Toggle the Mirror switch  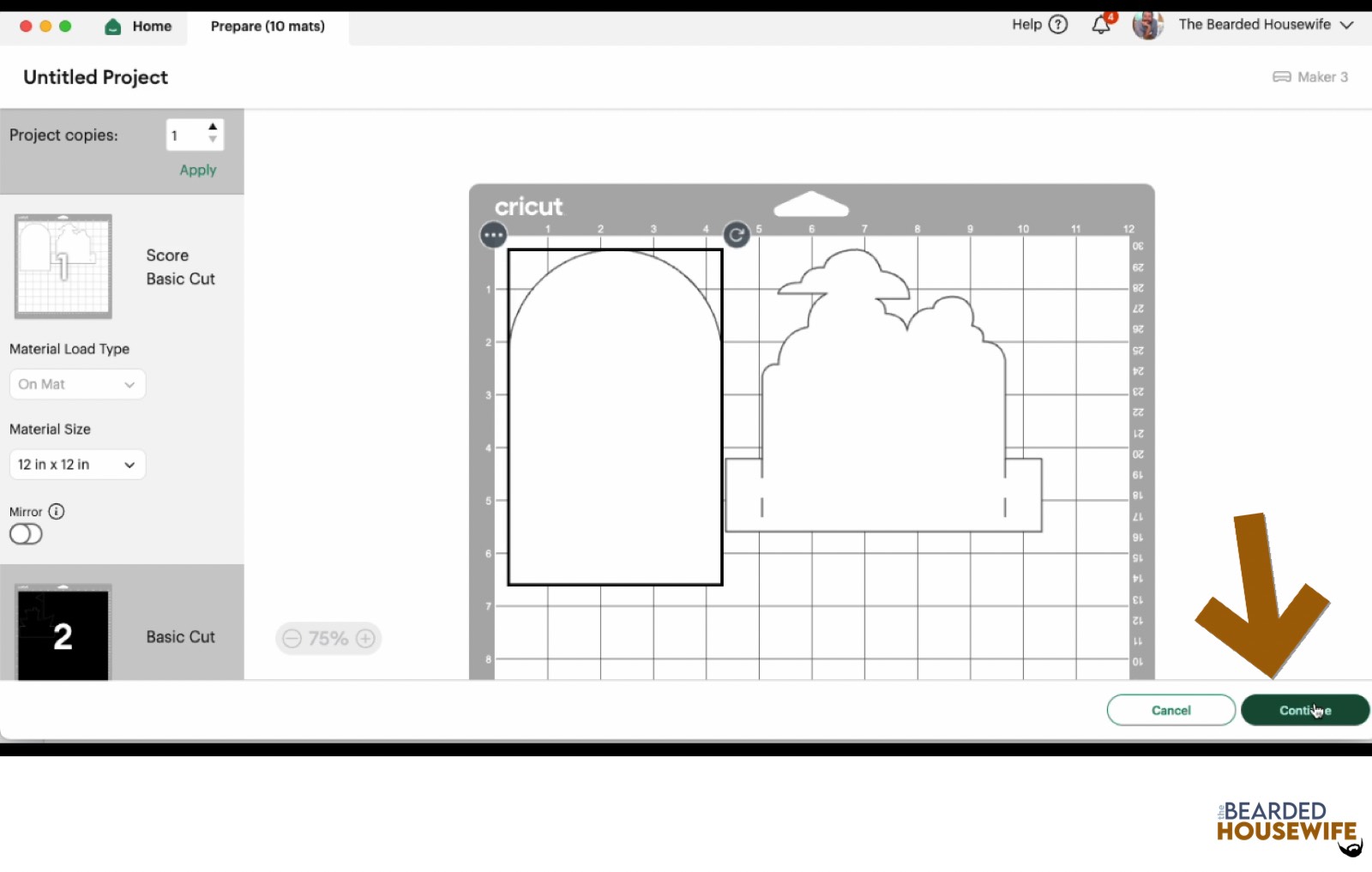point(26,534)
